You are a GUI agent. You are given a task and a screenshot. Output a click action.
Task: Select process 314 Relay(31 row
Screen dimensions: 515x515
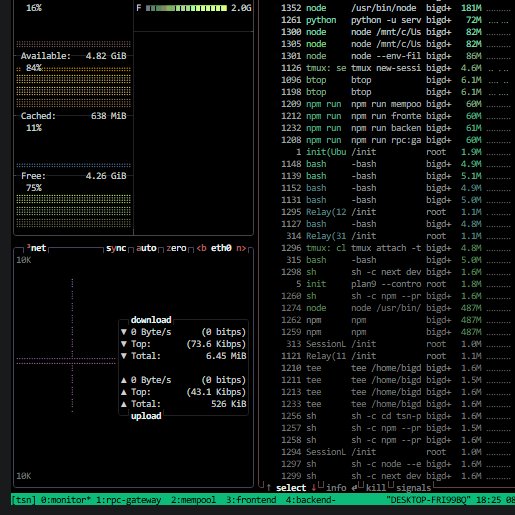395,236
